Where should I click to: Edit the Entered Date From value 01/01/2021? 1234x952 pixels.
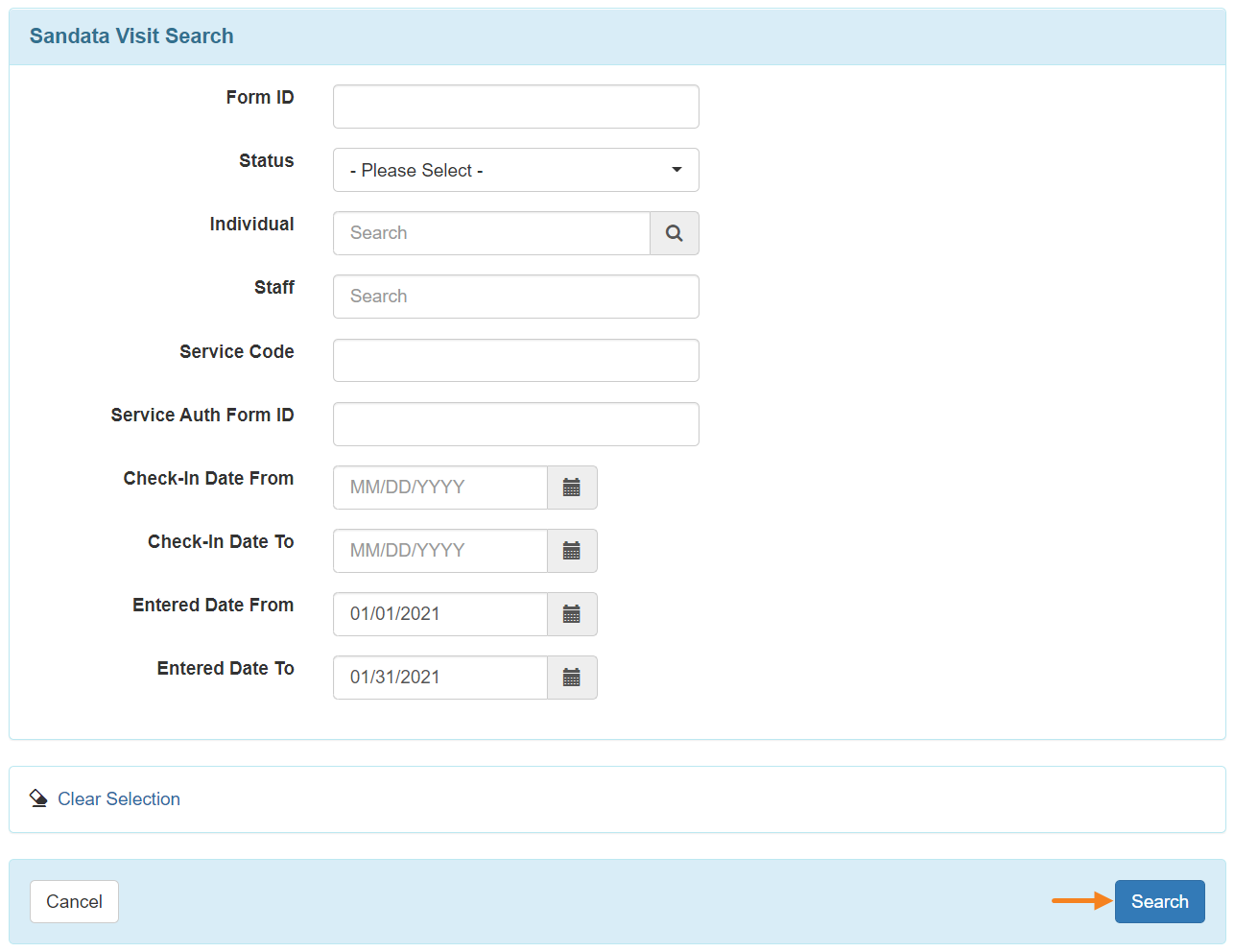pyautogui.click(x=439, y=614)
